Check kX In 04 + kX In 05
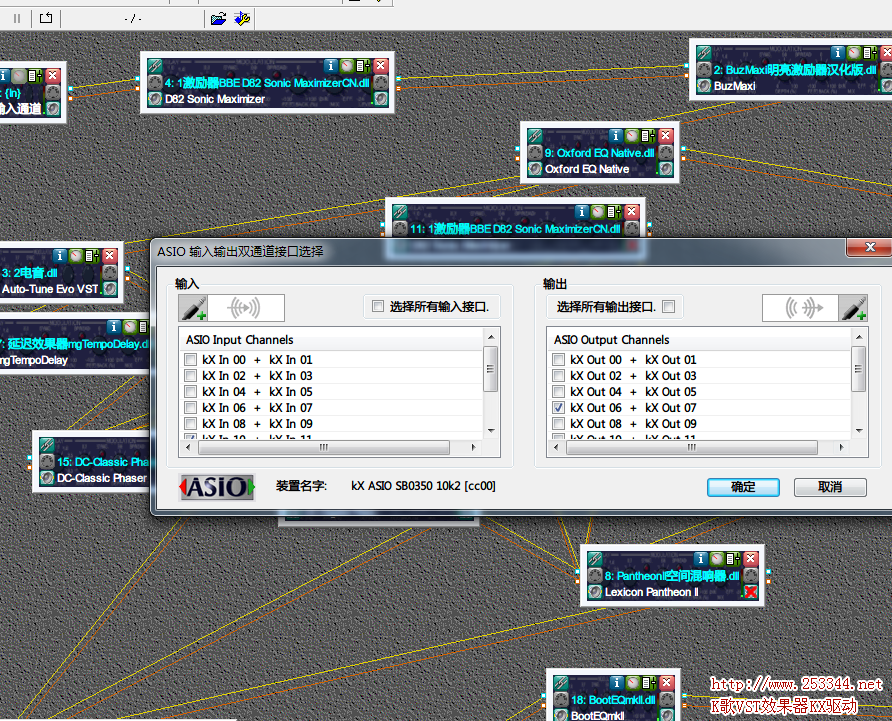The height and width of the screenshot is (721, 892). (191, 392)
